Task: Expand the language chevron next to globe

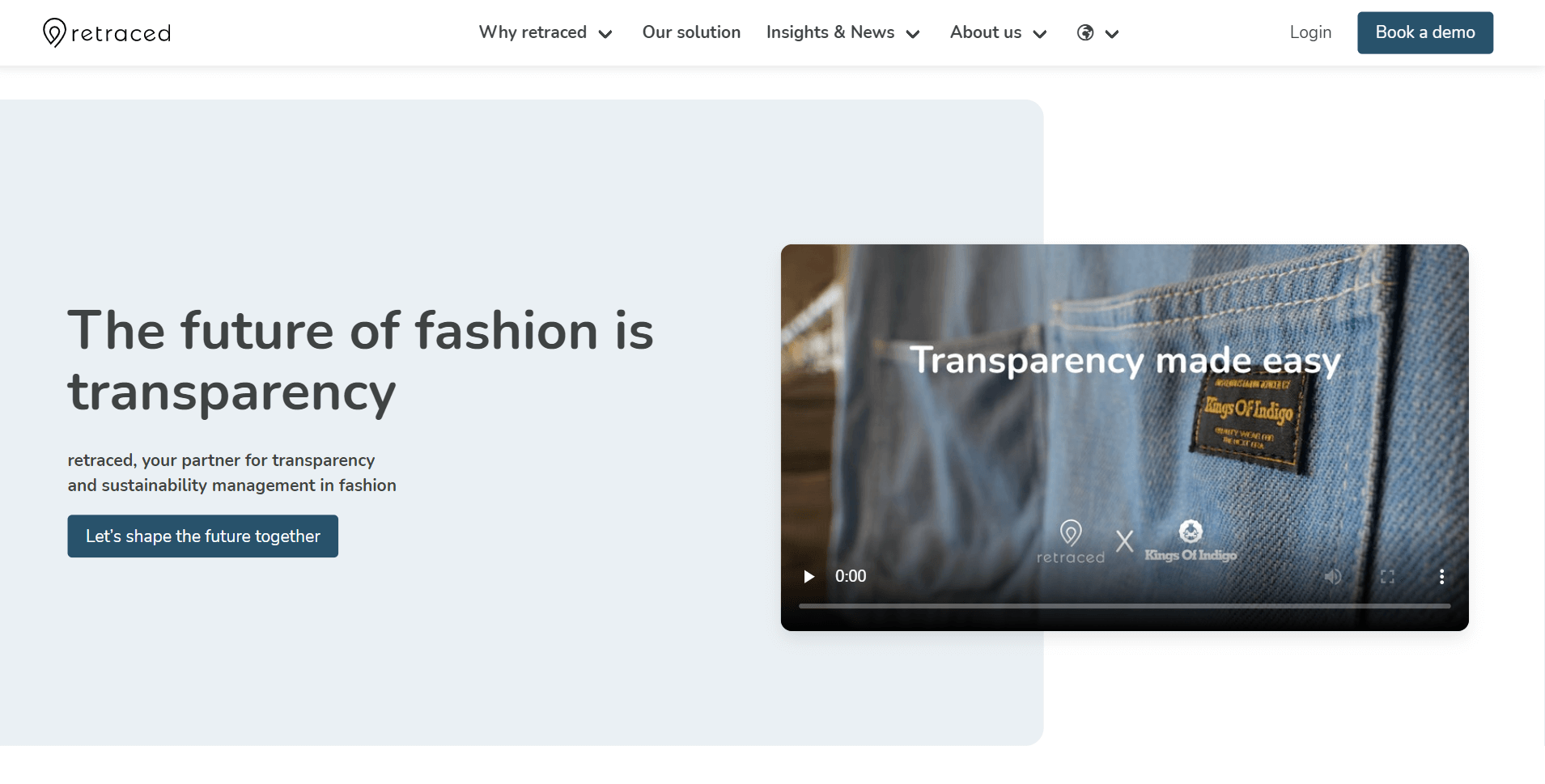Action: point(1112,34)
